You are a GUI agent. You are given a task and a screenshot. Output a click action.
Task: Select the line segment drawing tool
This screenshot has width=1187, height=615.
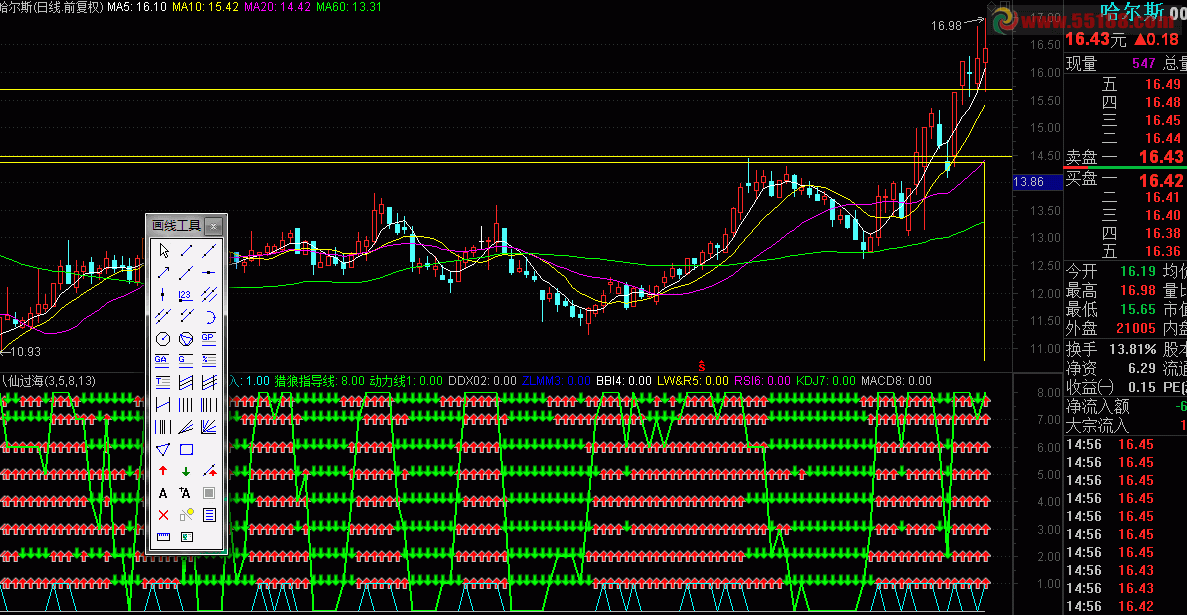point(185,251)
